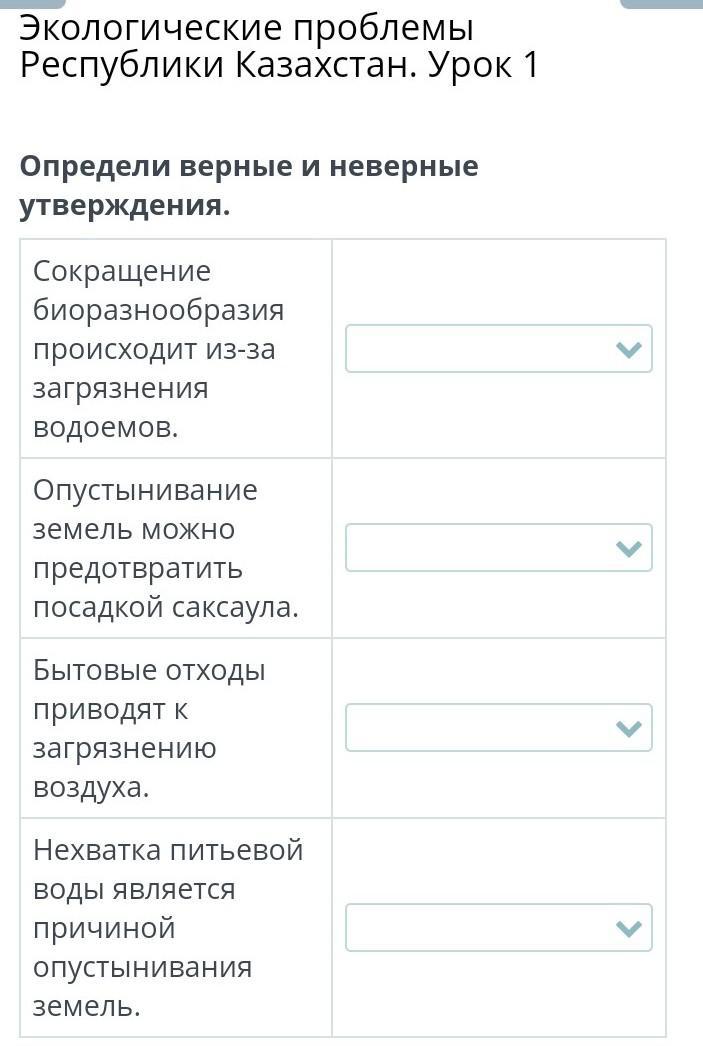Click chevron arrow beside the Бытовые отходы statement
Image resolution: width=703 pixels, height=1046 pixels.
(630, 728)
